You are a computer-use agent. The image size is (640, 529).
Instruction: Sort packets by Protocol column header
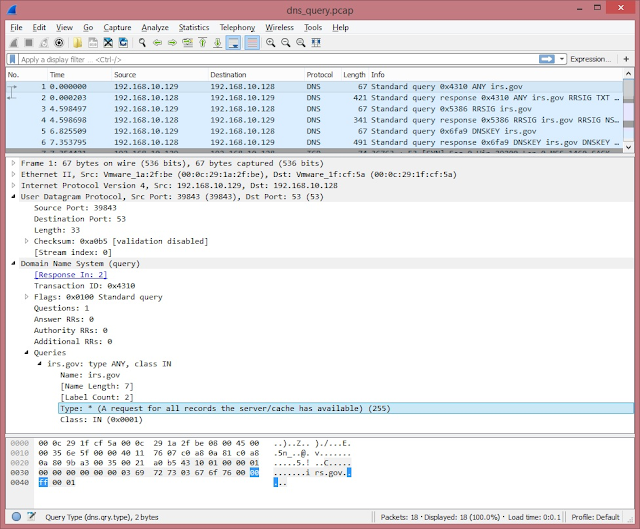[x=322, y=75]
